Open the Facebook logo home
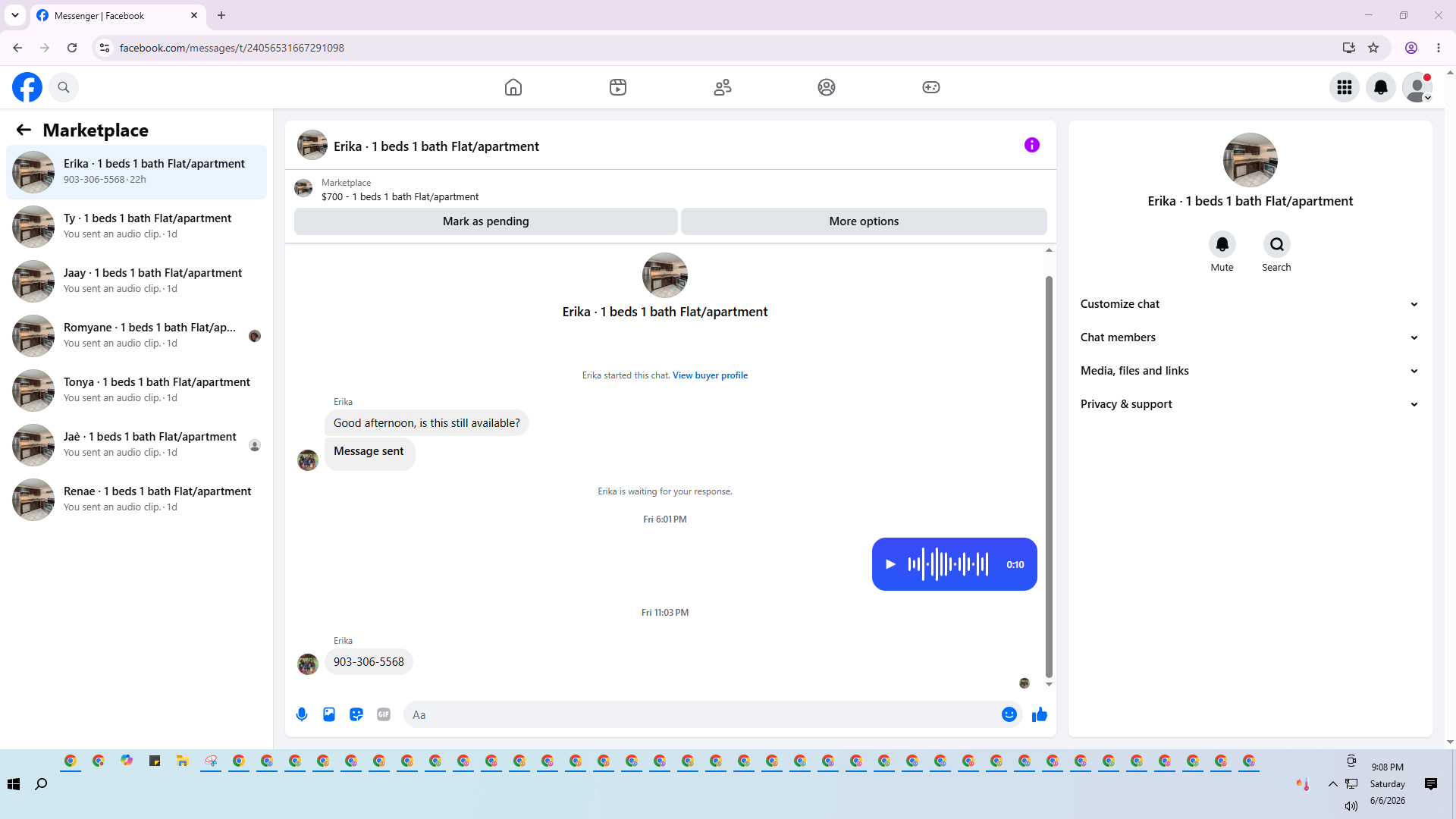 coord(27,87)
